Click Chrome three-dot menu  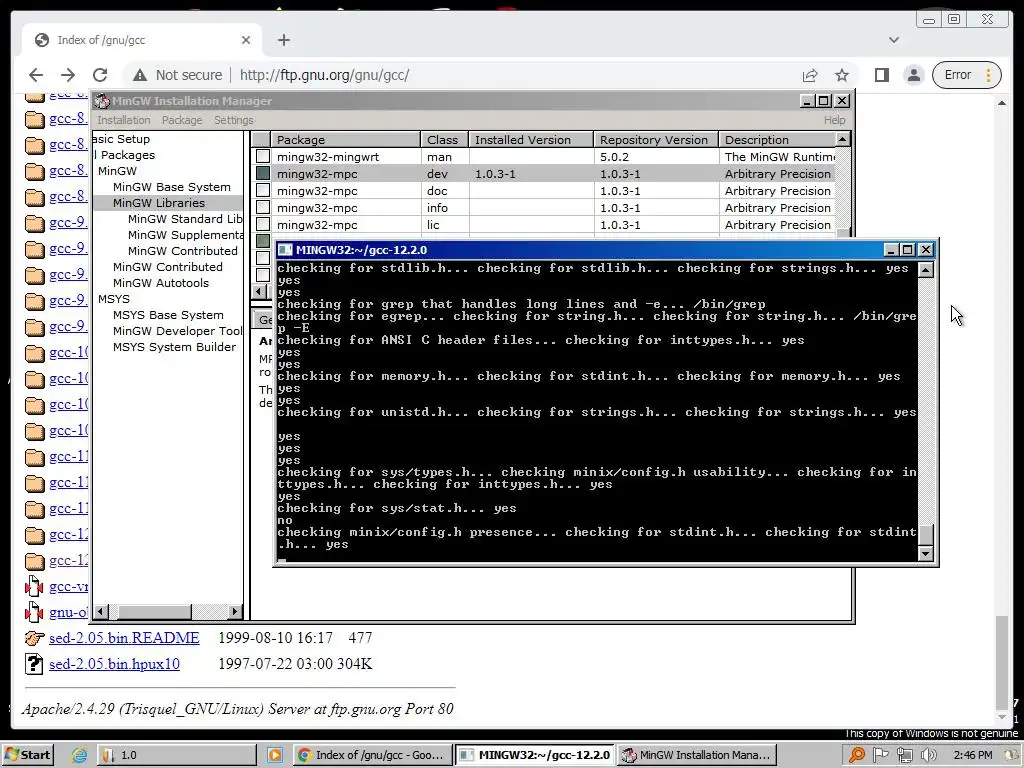(x=989, y=75)
